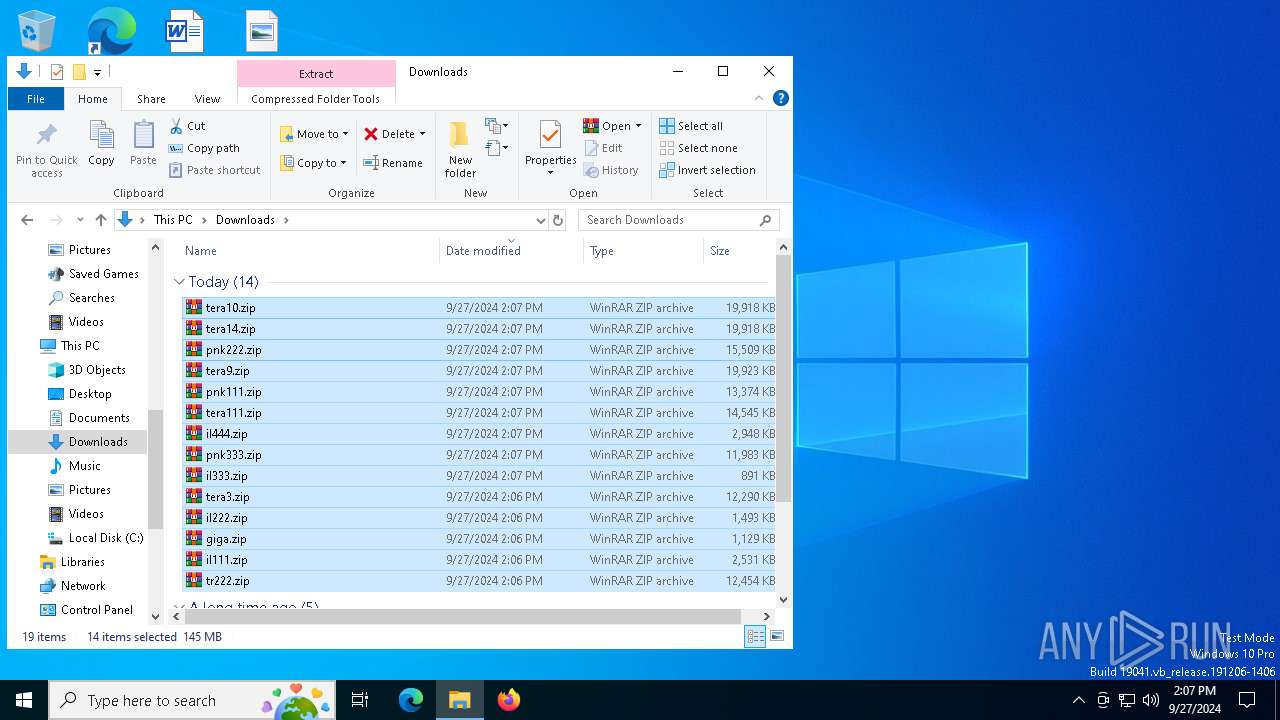Open Quick Access Toolbar Properties icon
Viewport: 1280px width, 720px height.
(x=57, y=72)
